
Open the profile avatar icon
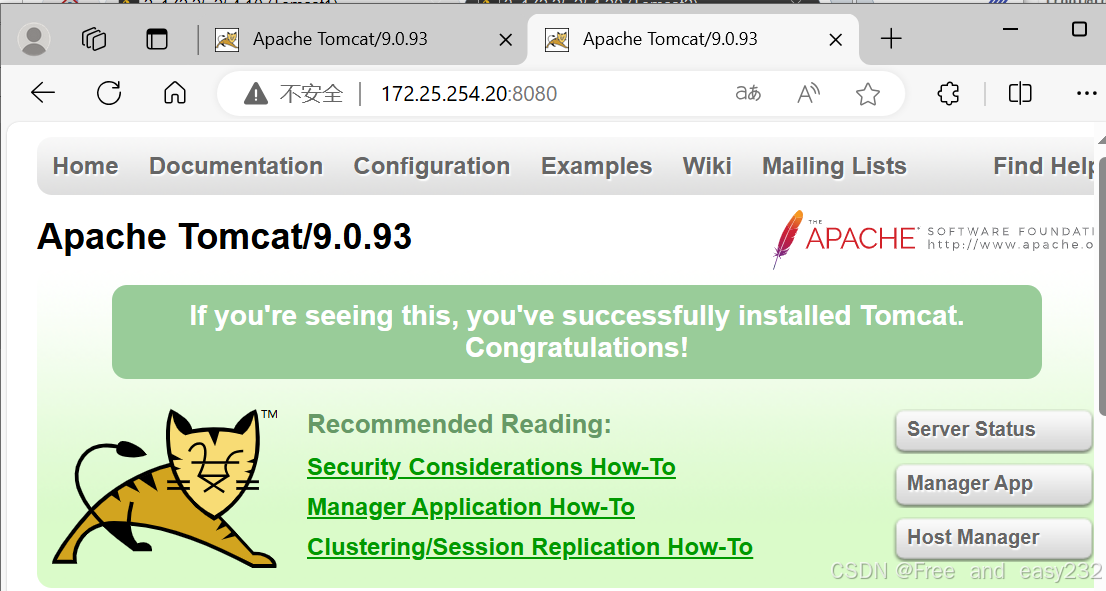[34, 39]
